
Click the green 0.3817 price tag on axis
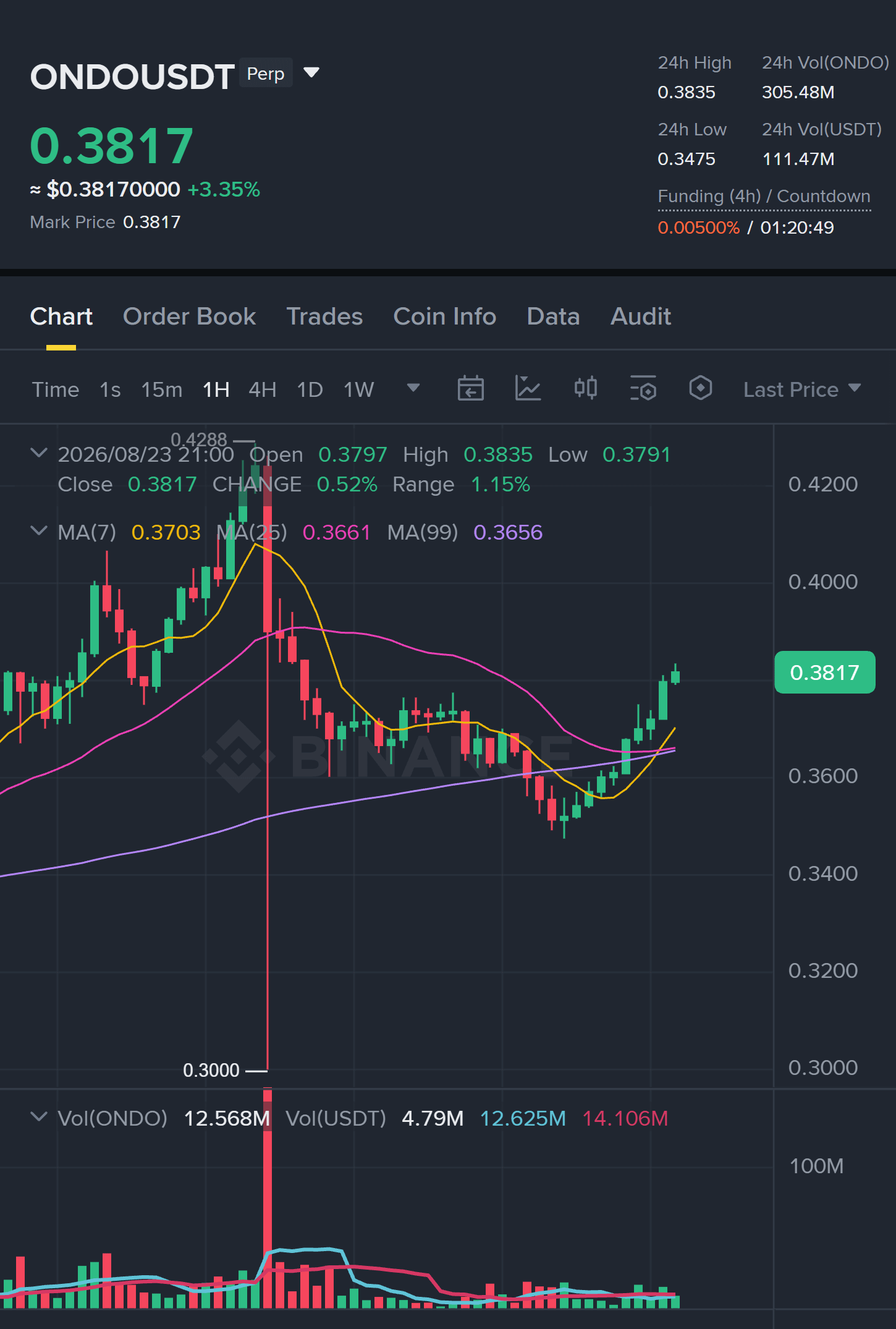click(x=825, y=673)
